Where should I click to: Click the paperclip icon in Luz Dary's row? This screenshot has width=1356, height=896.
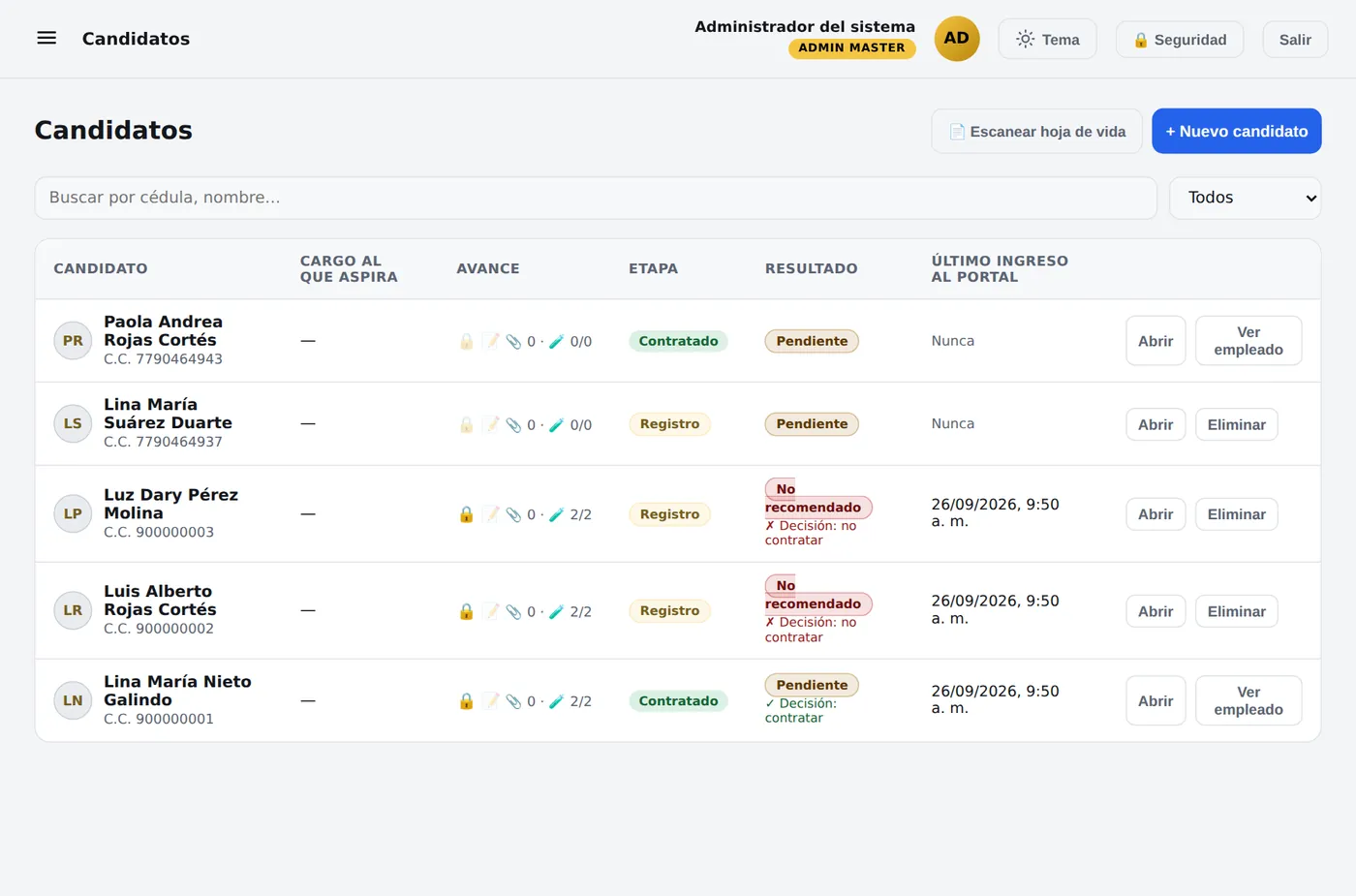click(x=513, y=514)
